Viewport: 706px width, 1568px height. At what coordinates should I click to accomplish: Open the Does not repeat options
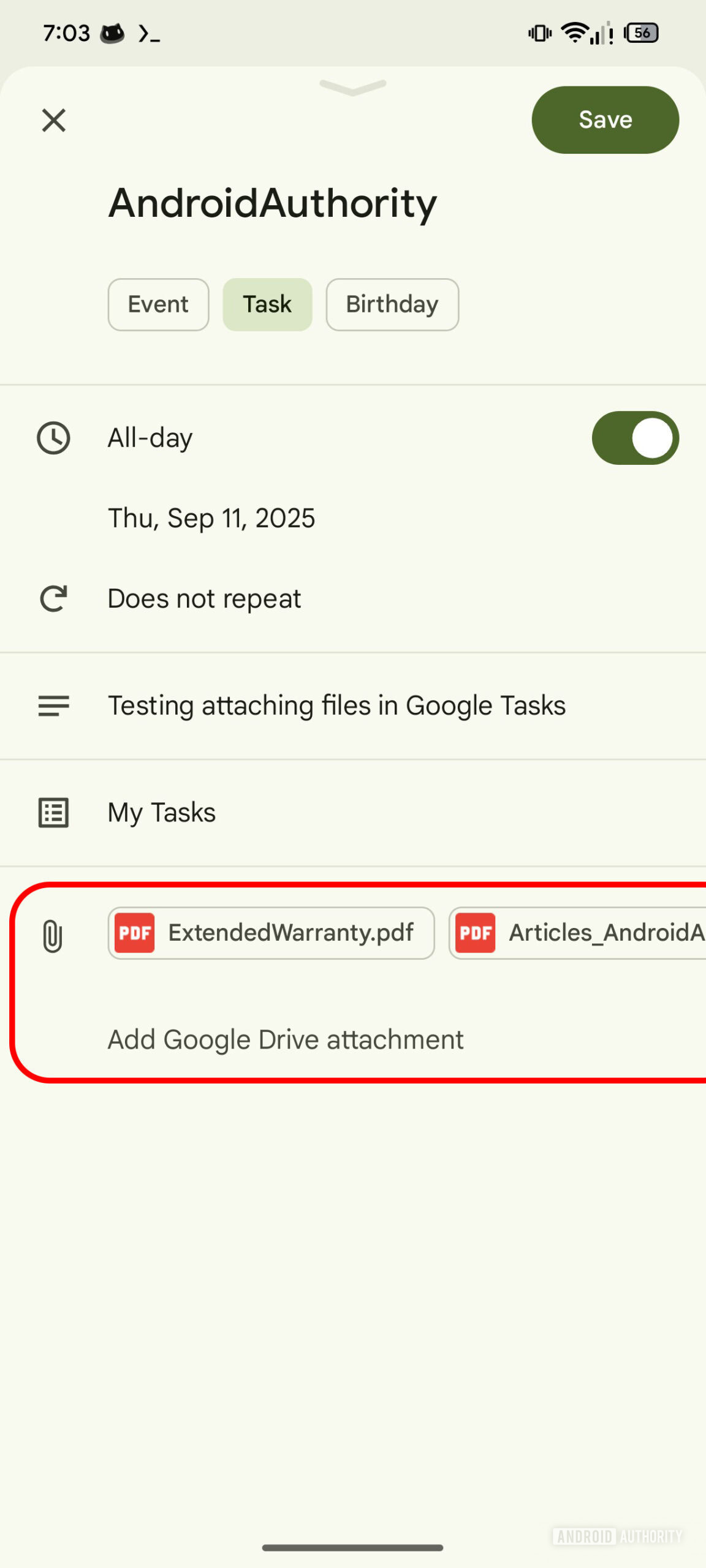pos(203,598)
